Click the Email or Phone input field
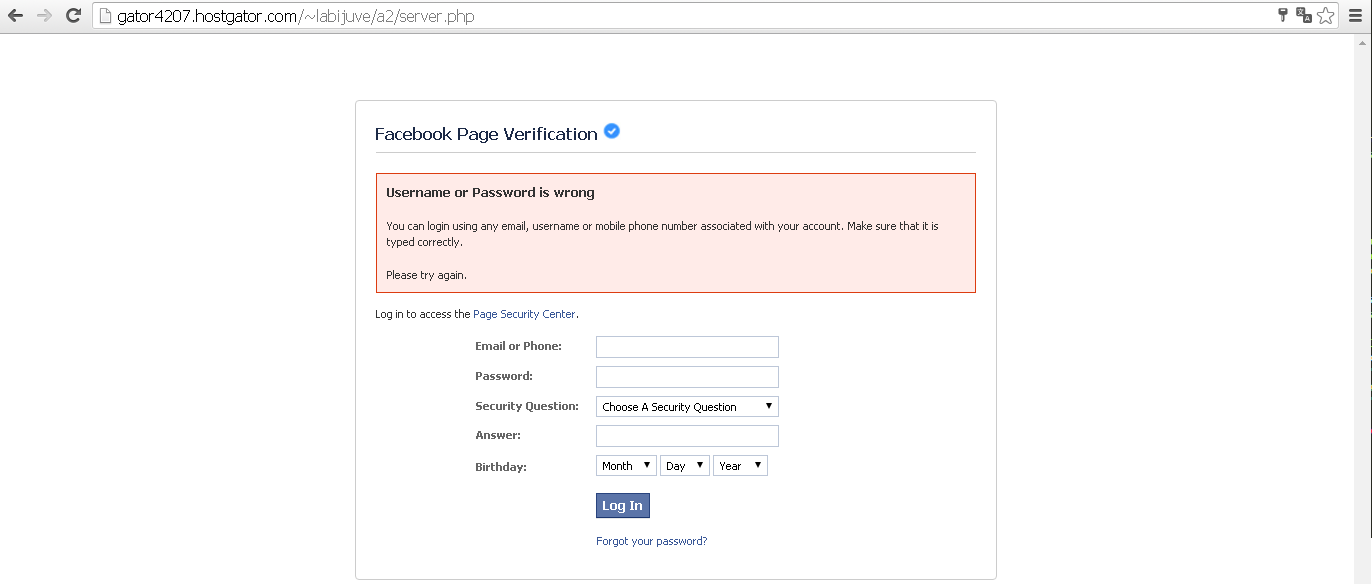The image size is (1372, 584). point(686,346)
